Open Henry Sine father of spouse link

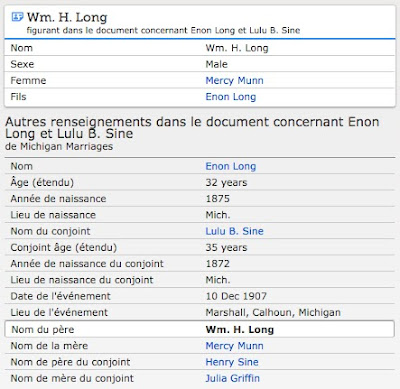(232, 362)
